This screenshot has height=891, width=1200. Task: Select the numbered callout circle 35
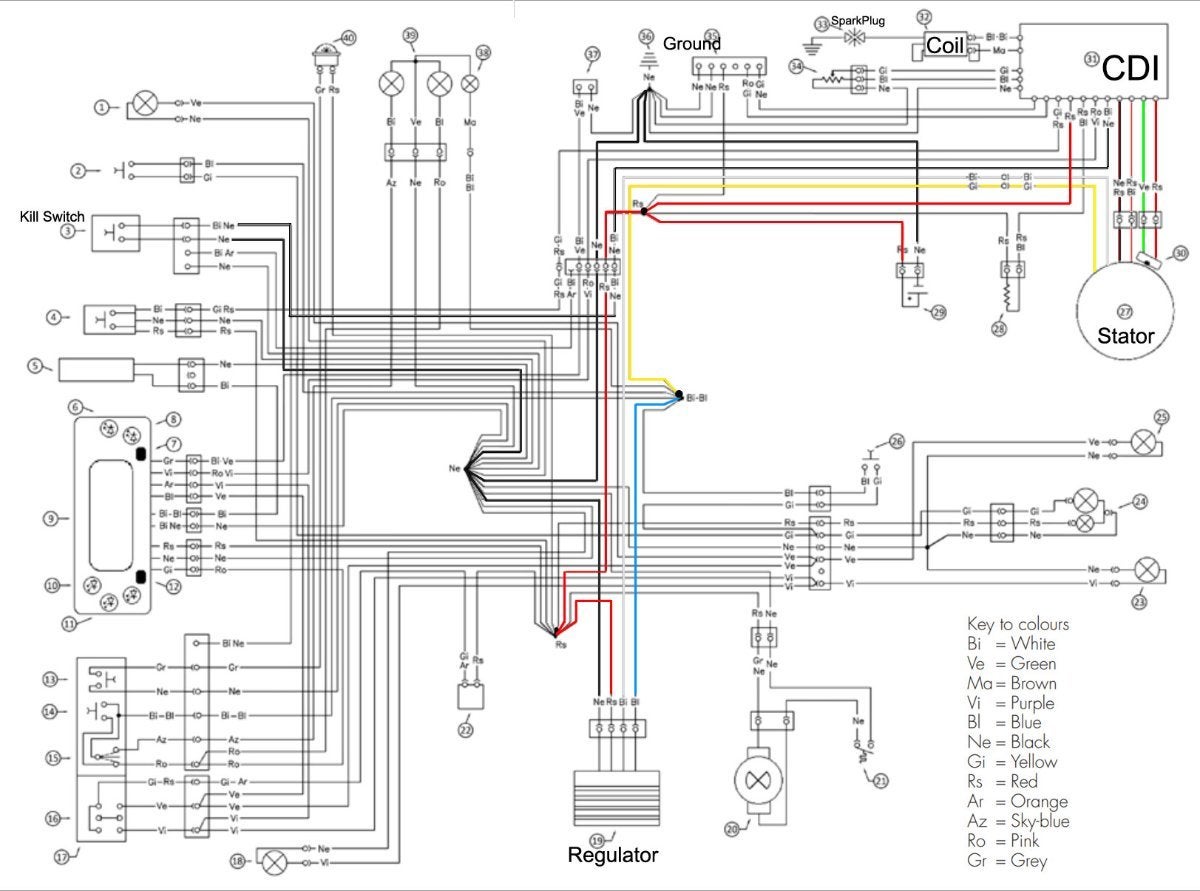(711, 36)
